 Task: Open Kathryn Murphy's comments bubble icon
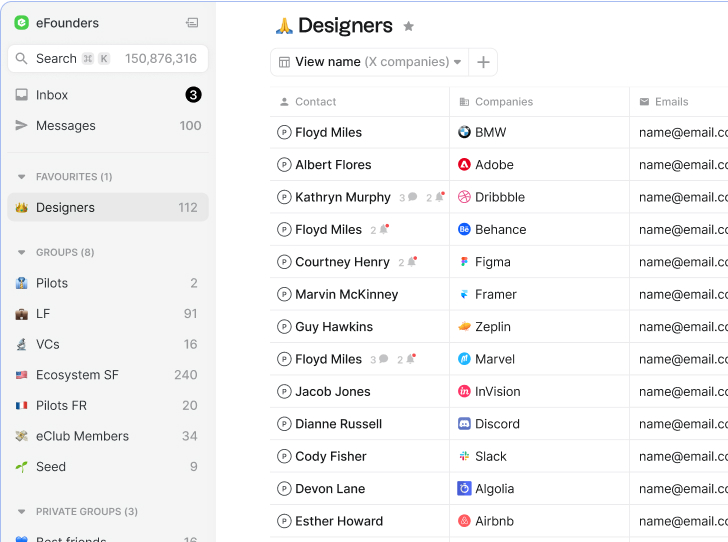(x=412, y=197)
